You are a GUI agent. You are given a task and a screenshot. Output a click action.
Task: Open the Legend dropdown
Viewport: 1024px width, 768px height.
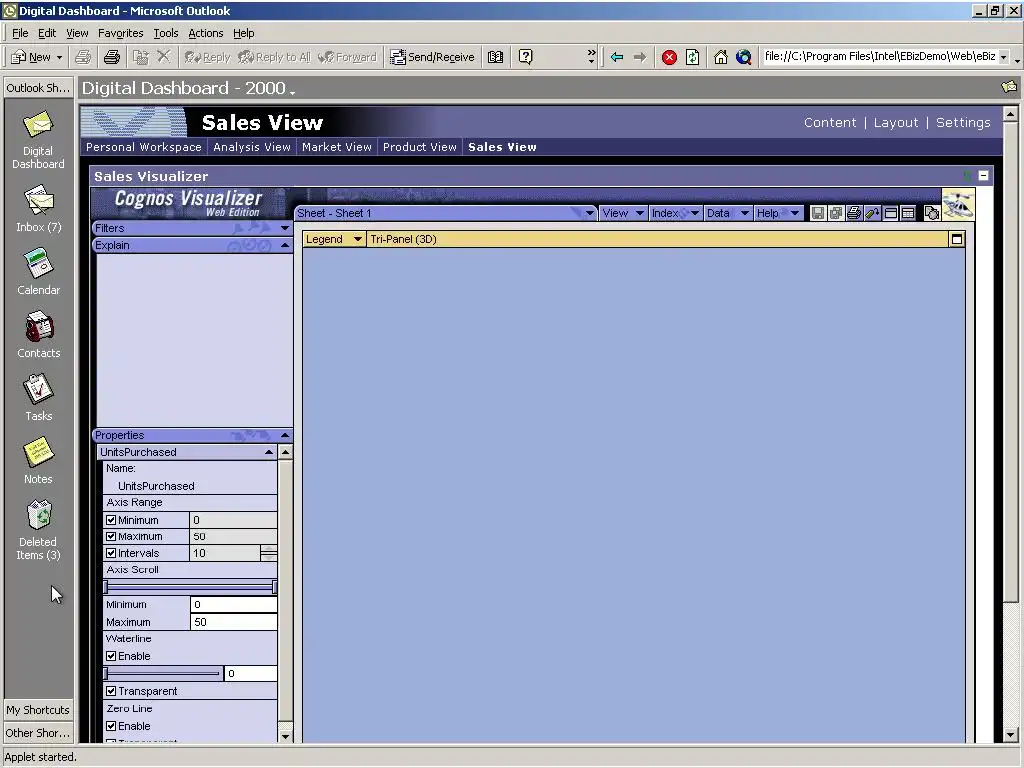point(334,239)
